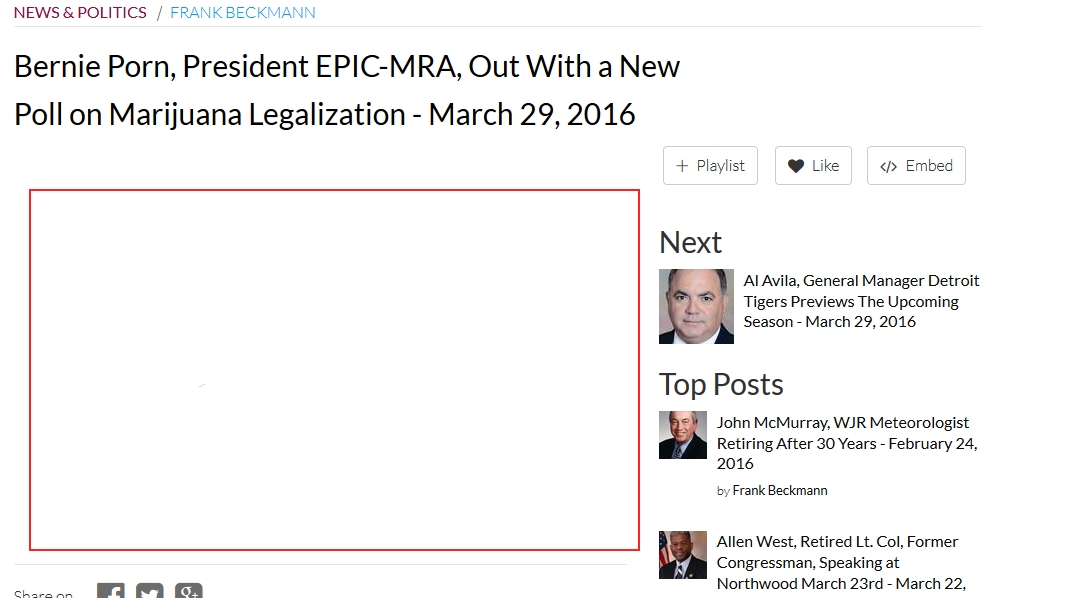Click the code brackets icon in Embed

tap(888, 166)
